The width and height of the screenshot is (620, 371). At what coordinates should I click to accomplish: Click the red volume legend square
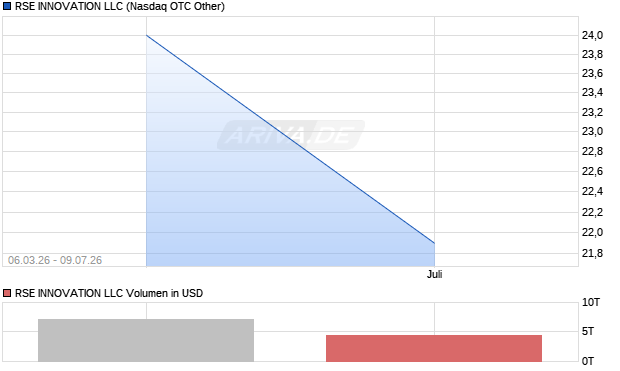tap(7, 293)
